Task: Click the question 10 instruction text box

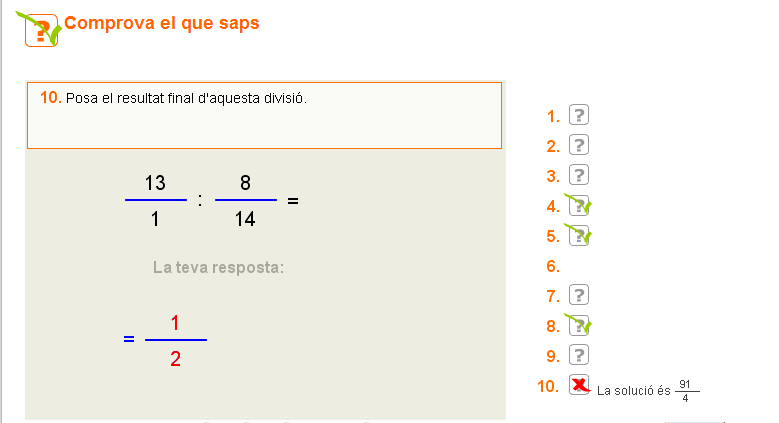Action: [264, 115]
